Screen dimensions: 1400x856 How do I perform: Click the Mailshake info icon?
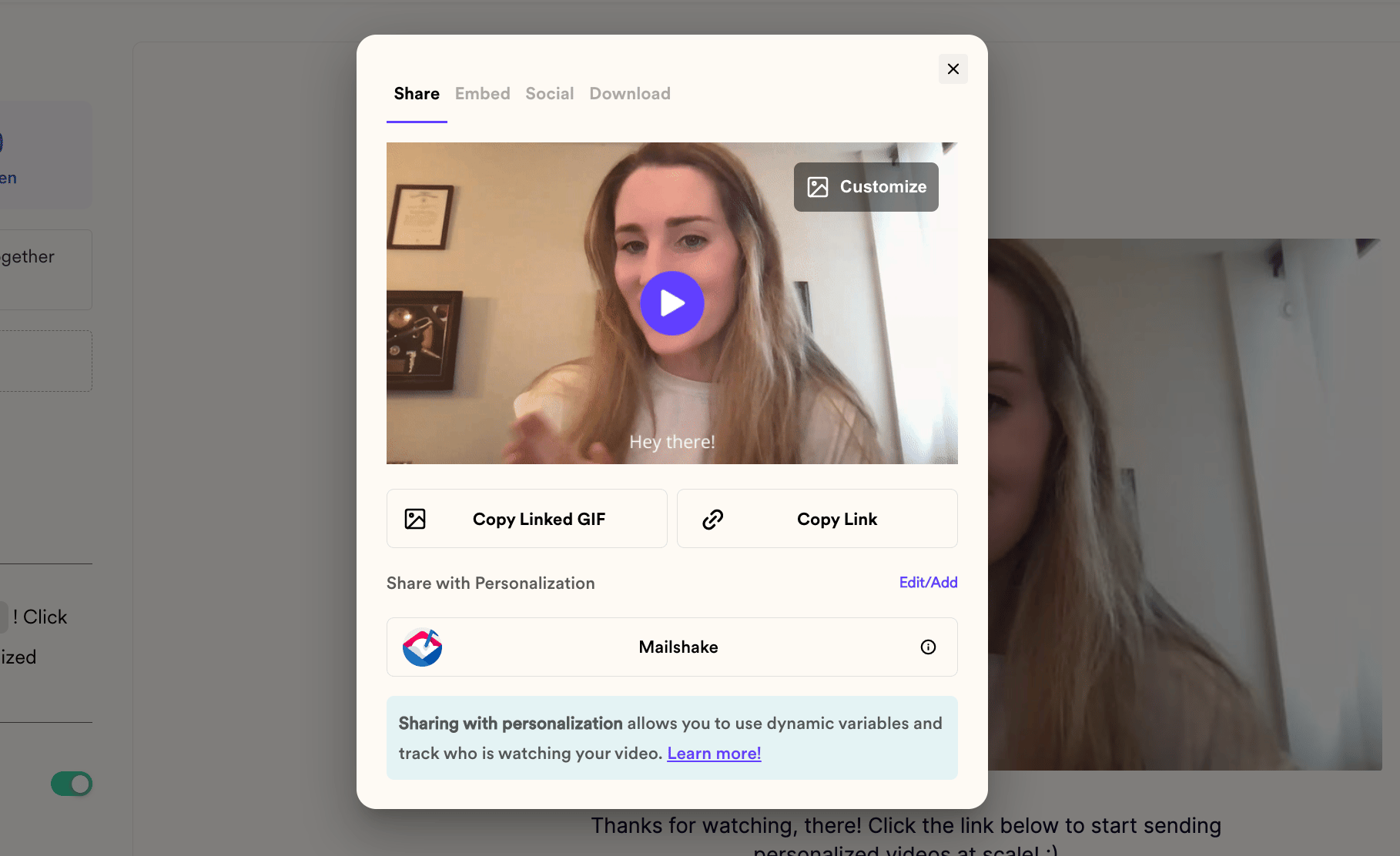[928, 647]
